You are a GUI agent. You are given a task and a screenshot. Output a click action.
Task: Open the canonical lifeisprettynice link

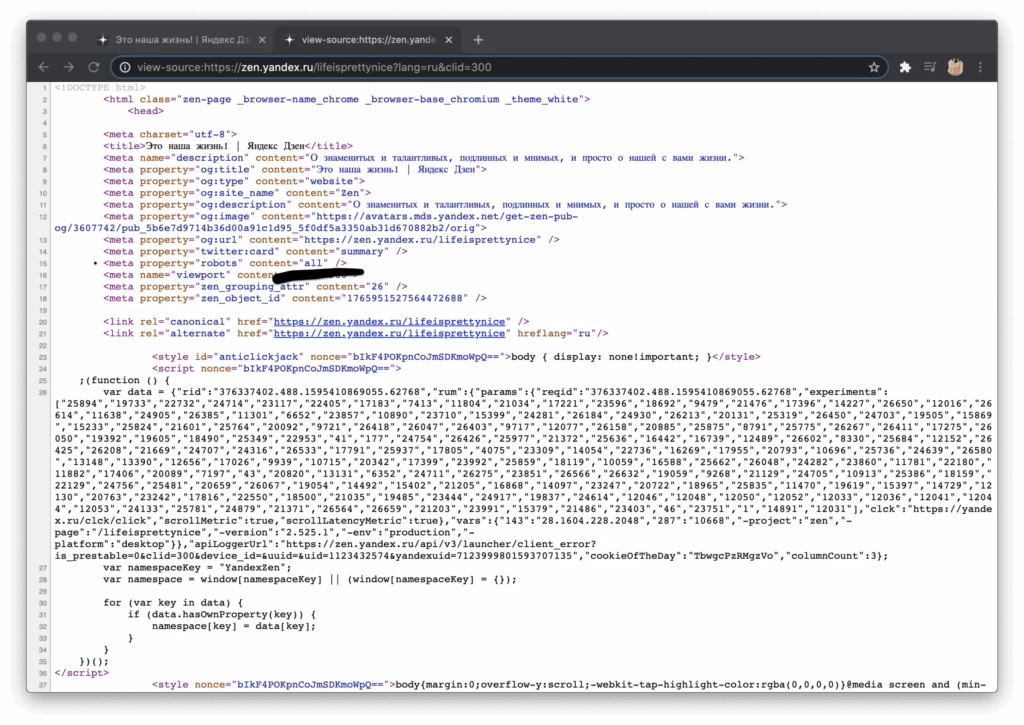click(x=389, y=321)
